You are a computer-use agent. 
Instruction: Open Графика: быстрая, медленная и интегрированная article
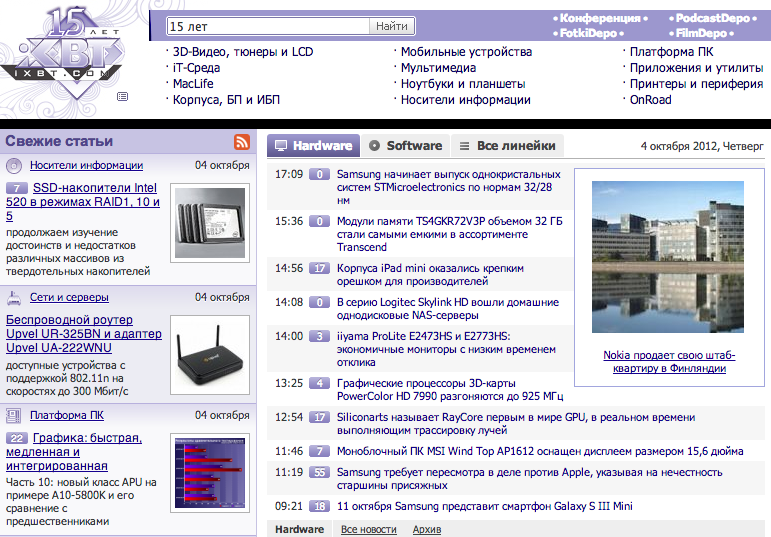[x=74, y=451]
